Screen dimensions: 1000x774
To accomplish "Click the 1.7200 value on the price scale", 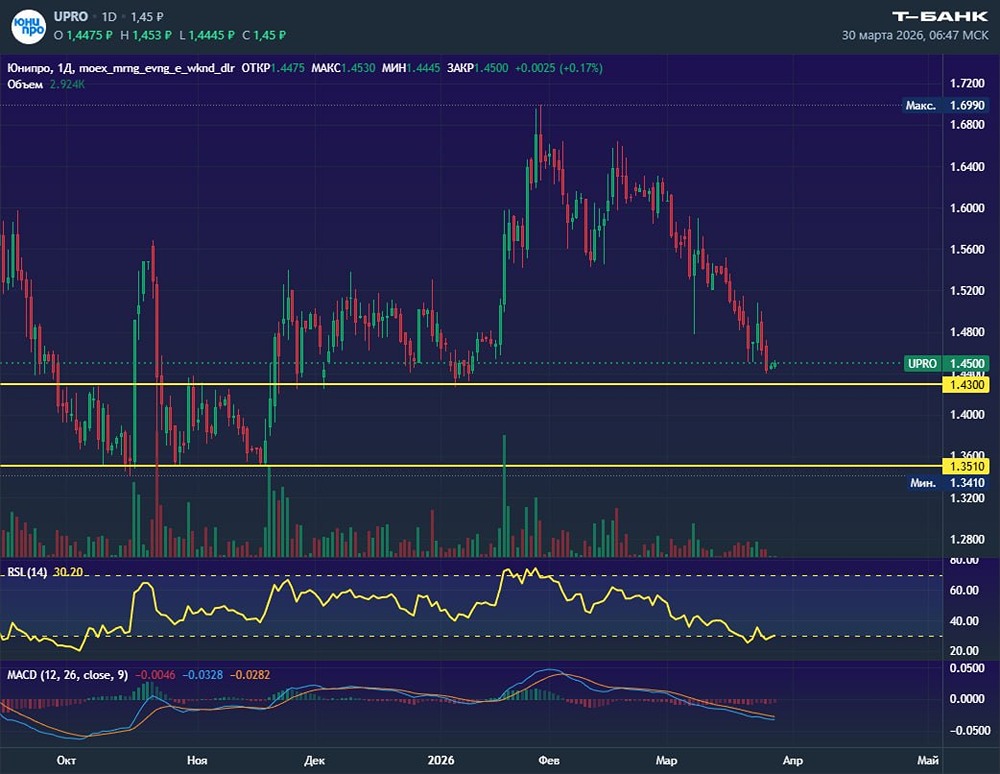I will click(x=965, y=84).
